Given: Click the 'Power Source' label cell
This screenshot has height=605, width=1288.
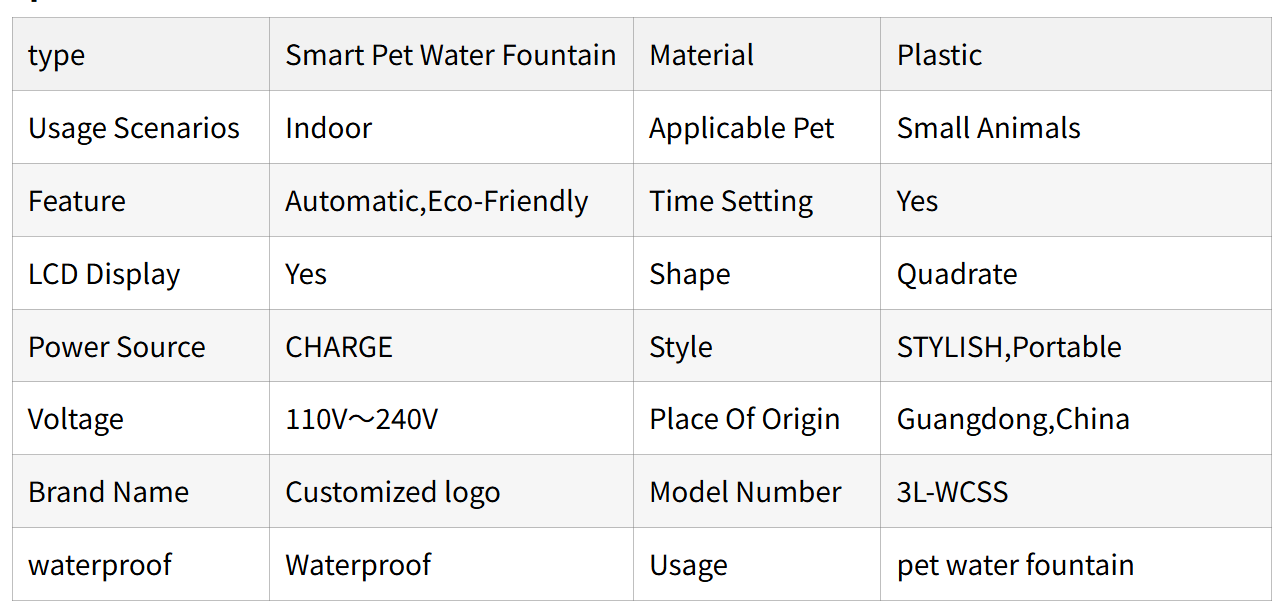Looking at the screenshot, I should (117, 347).
